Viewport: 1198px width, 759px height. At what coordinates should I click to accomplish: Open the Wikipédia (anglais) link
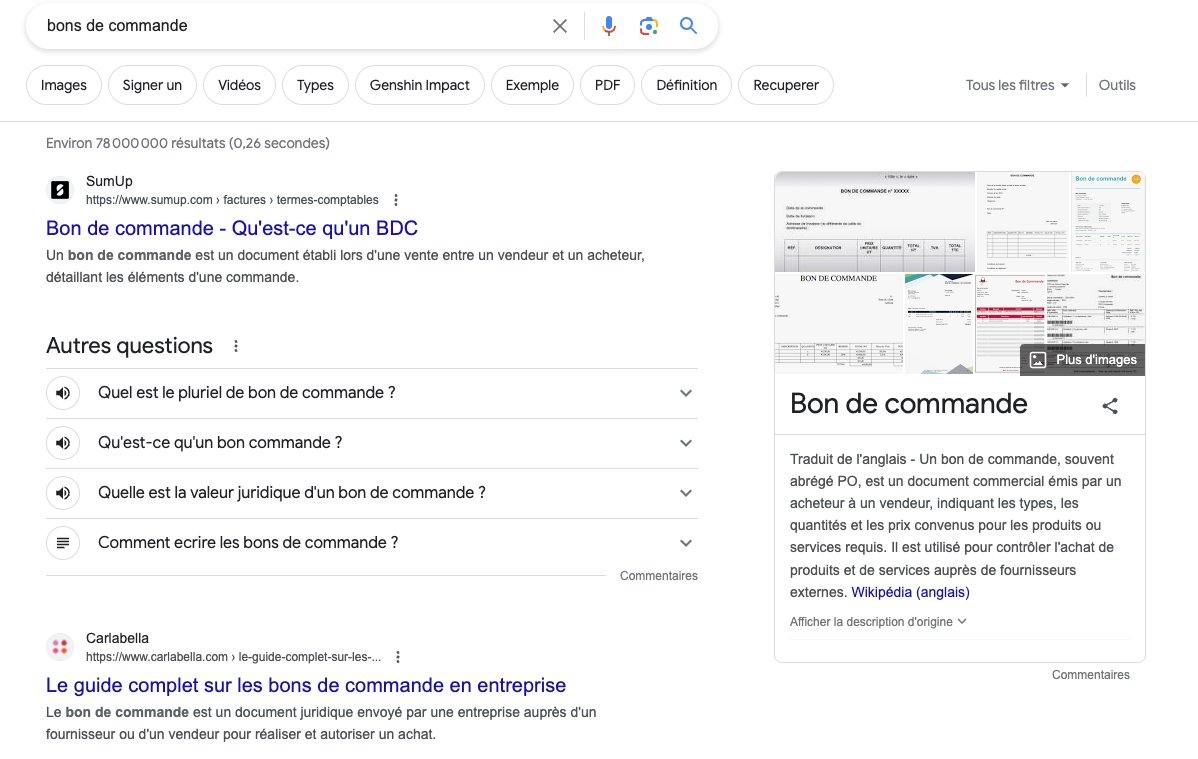pos(910,592)
